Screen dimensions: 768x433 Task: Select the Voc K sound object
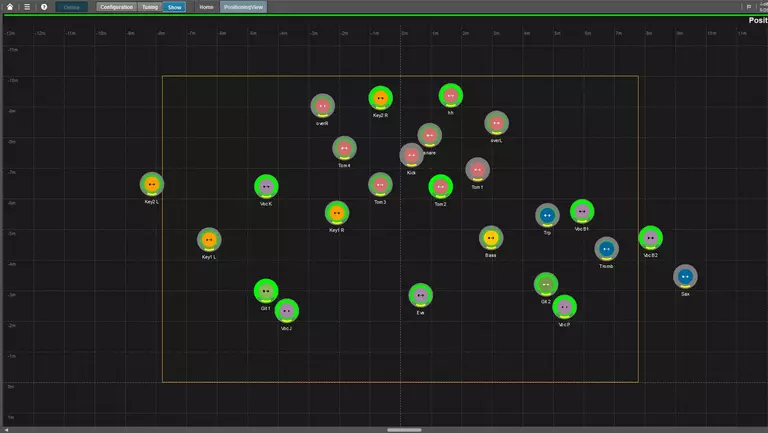[x=266, y=186]
